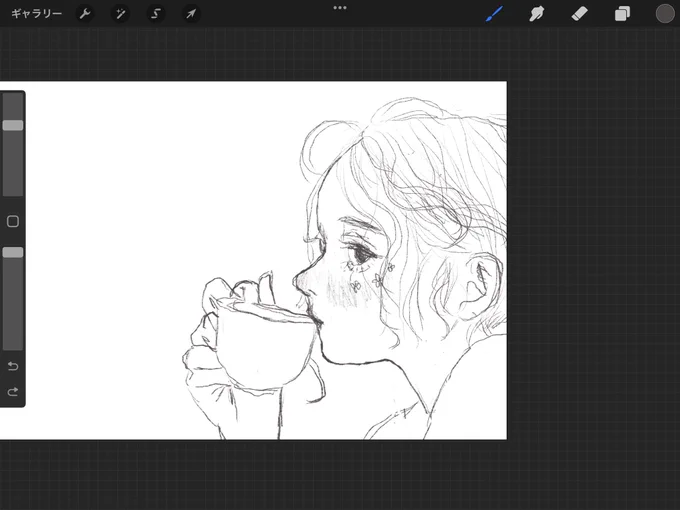Open the active color picker circle
680x510 pixels.
pos(664,13)
